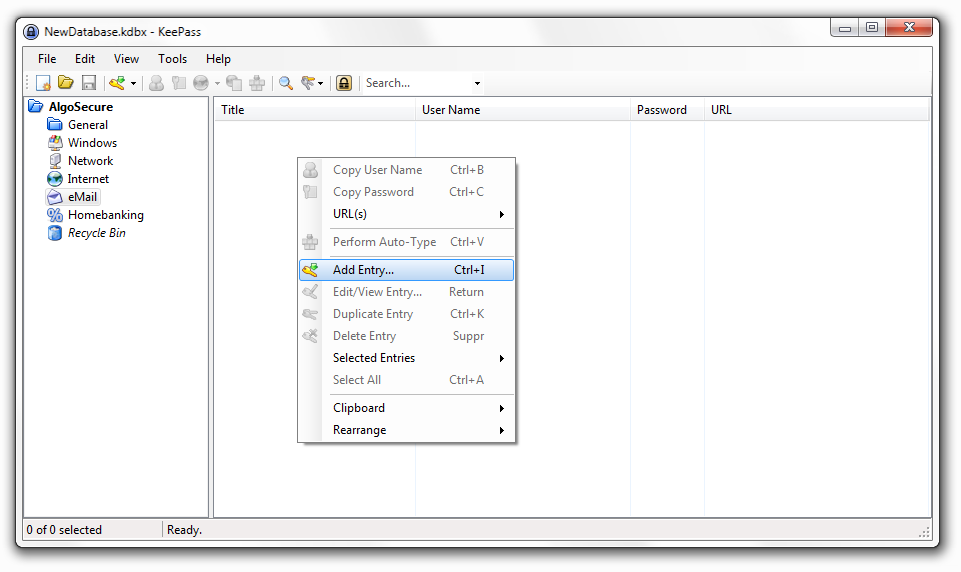This screenshot has height=572, width=961.
Task: Open the View menu
Action: [126, 59]
